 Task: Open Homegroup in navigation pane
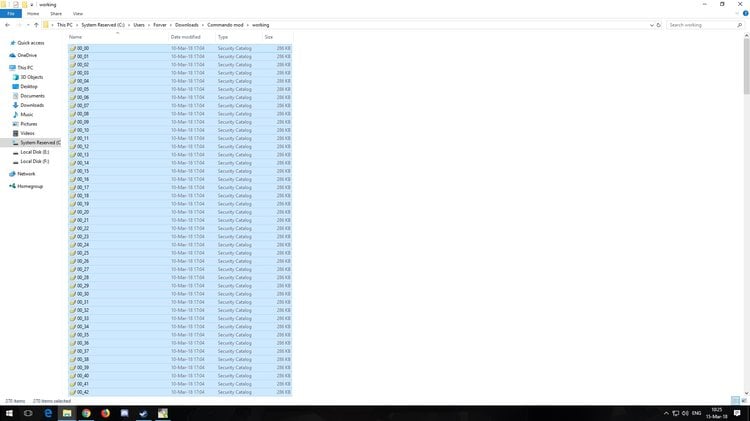30,187
